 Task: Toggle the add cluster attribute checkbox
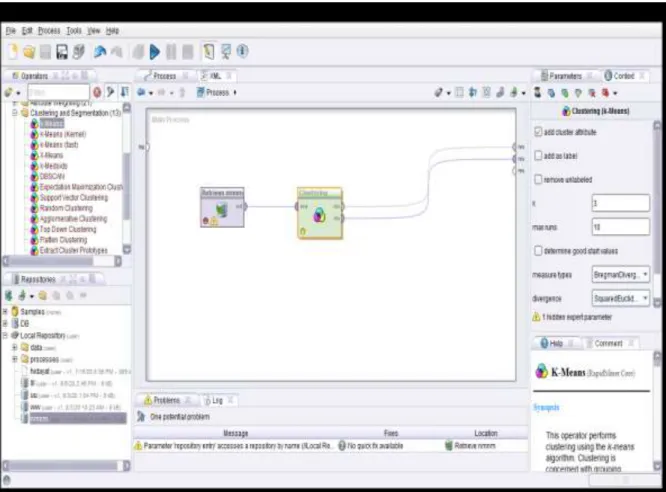click(538, 132)
